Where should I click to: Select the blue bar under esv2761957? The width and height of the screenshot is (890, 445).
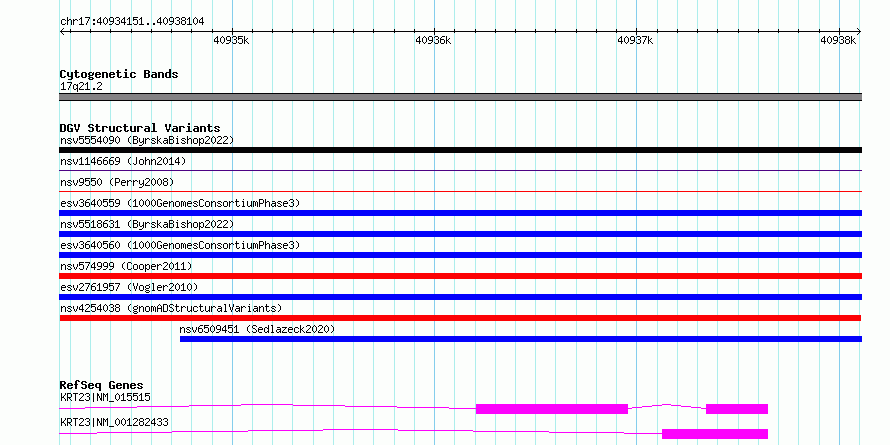pyautogui.click(x=460, y=297)
